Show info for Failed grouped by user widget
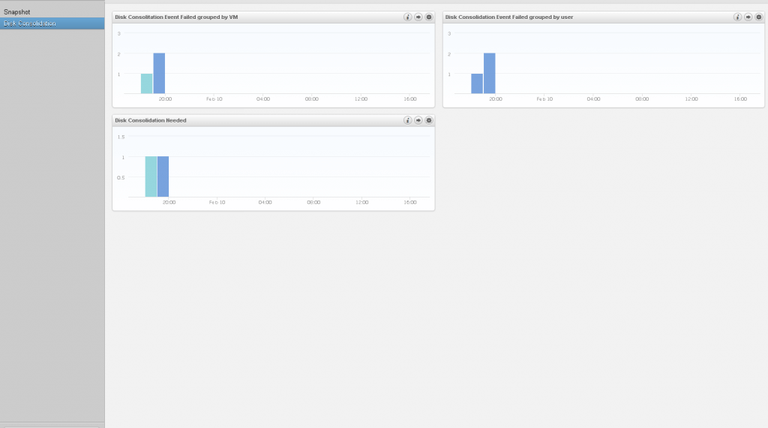This screenshot has width=768, height=428. coord(738,17)
